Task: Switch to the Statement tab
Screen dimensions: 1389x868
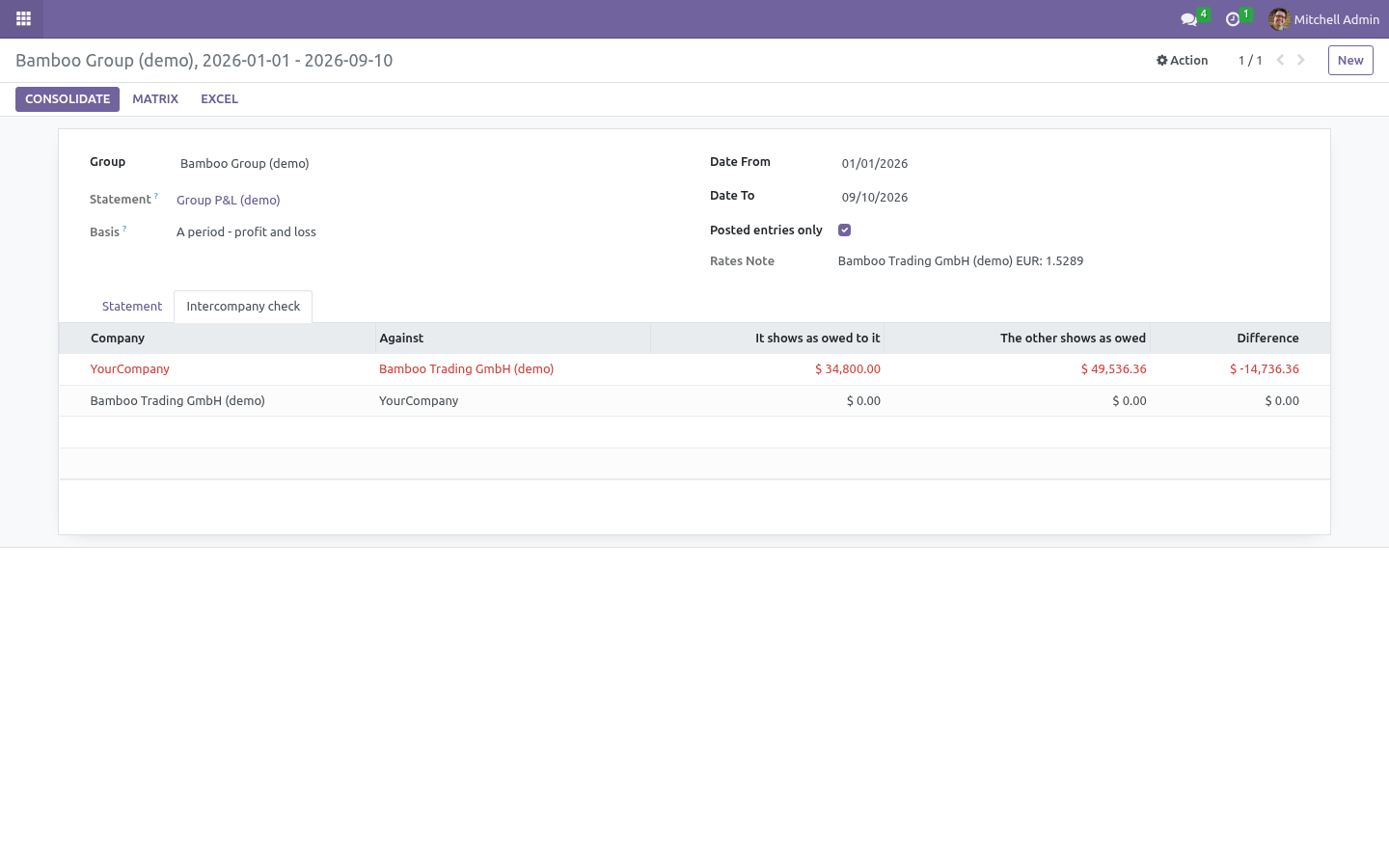Action: 132,307
